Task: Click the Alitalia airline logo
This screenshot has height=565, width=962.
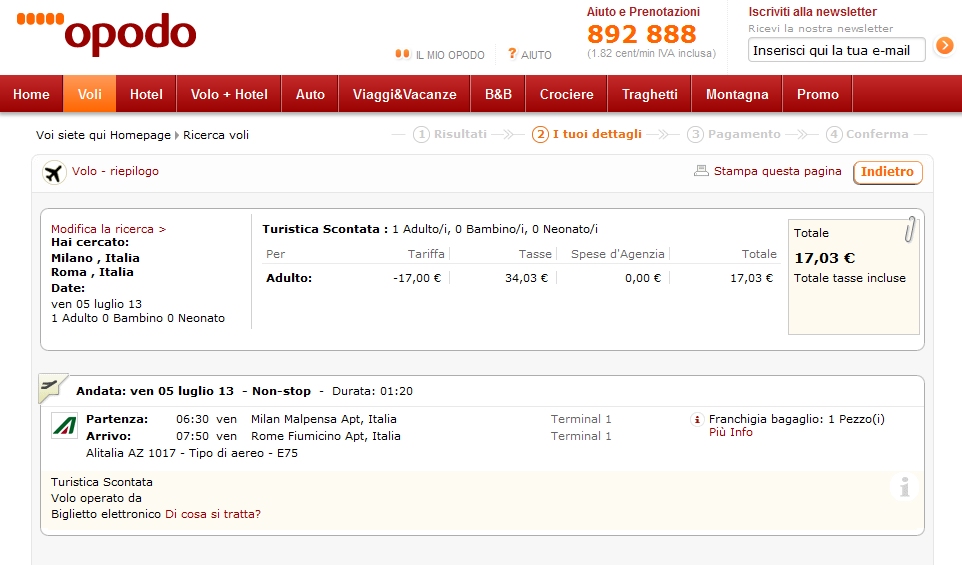Action: 64,426
